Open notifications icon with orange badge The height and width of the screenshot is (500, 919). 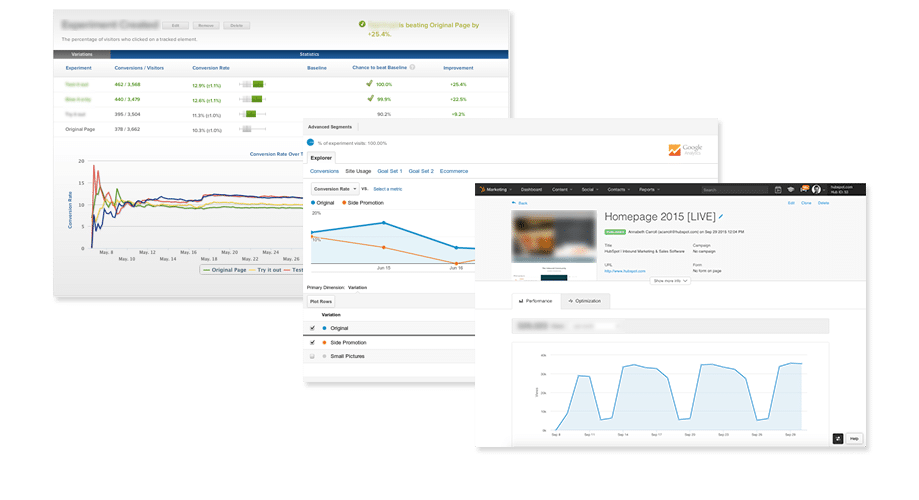point(804,189)
